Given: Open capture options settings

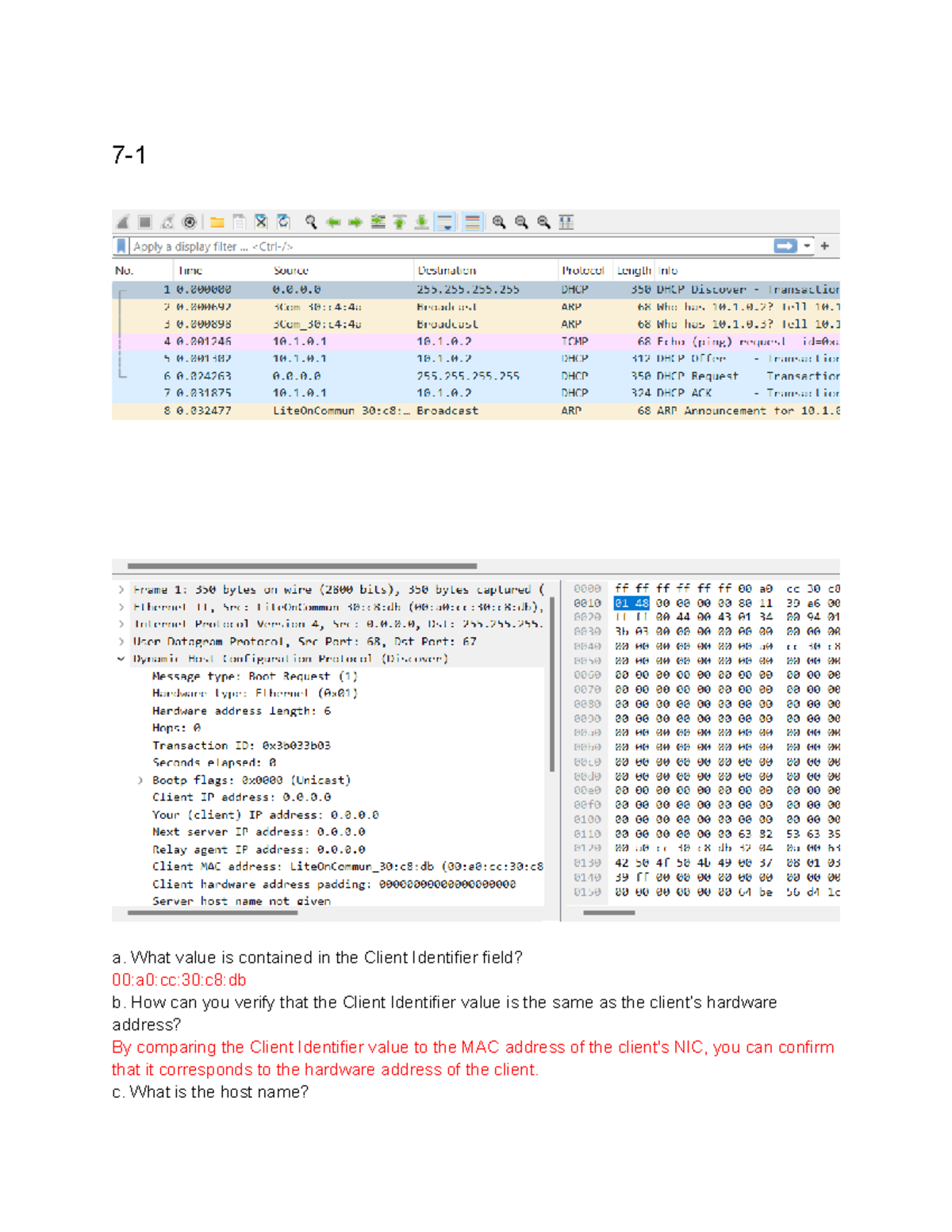Looking at the screenshot, I should (190, 221).
